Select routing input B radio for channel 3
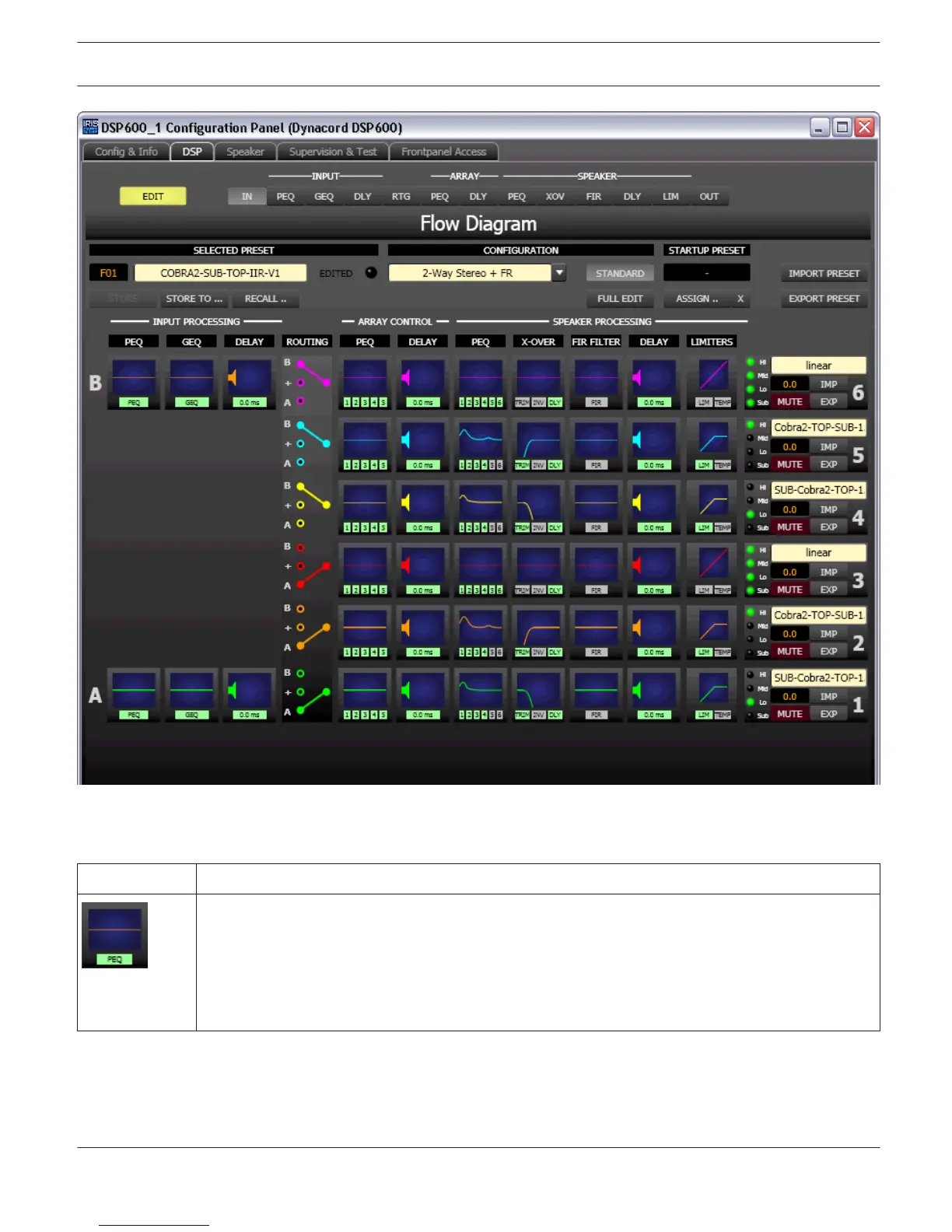Screen dimensions: 952x1232 click(x=300, y=548)
